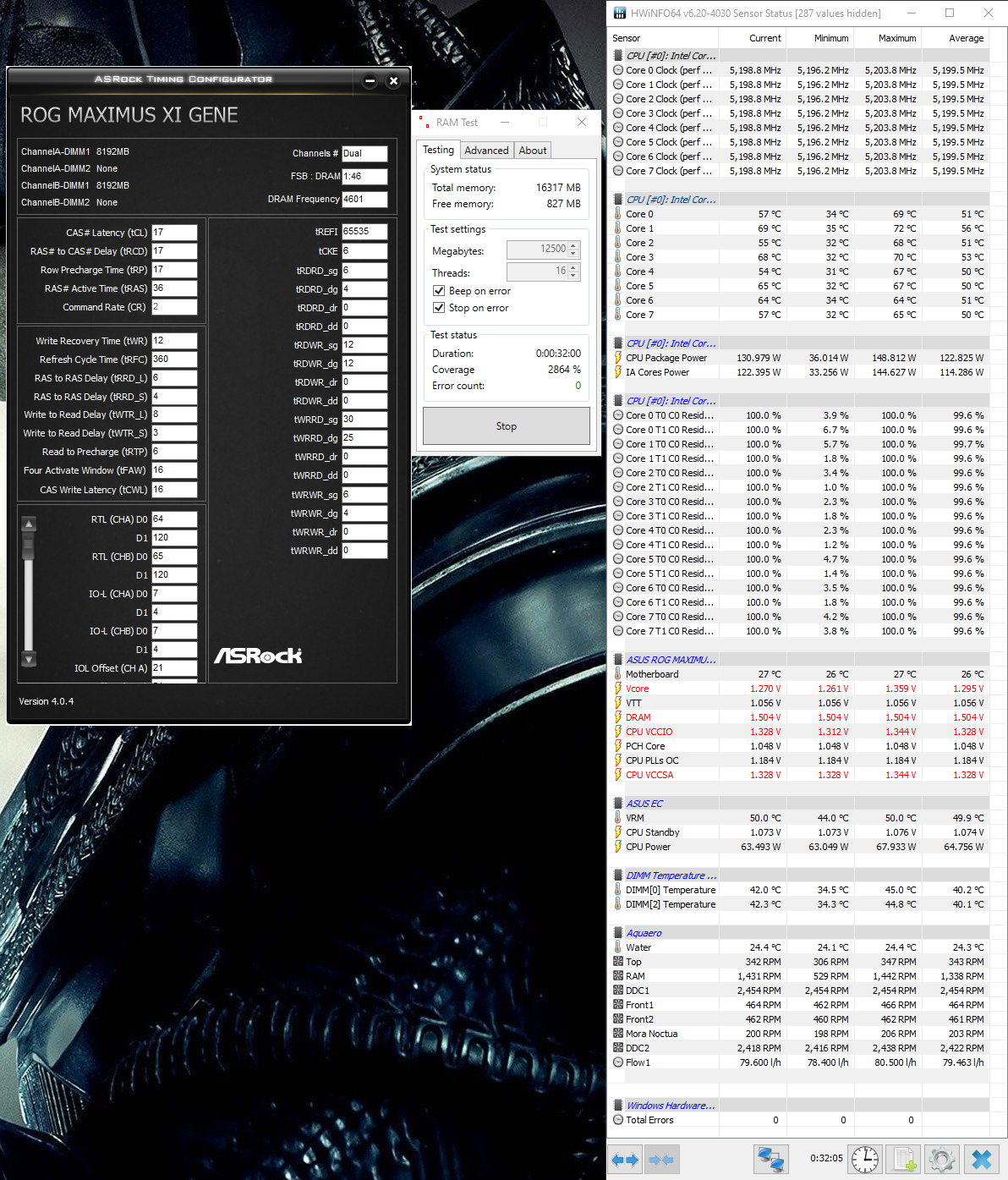1008x1180 pixels.
Task: Click the clock icon beside Core 0 Clock
Action: tap(618, 70)
